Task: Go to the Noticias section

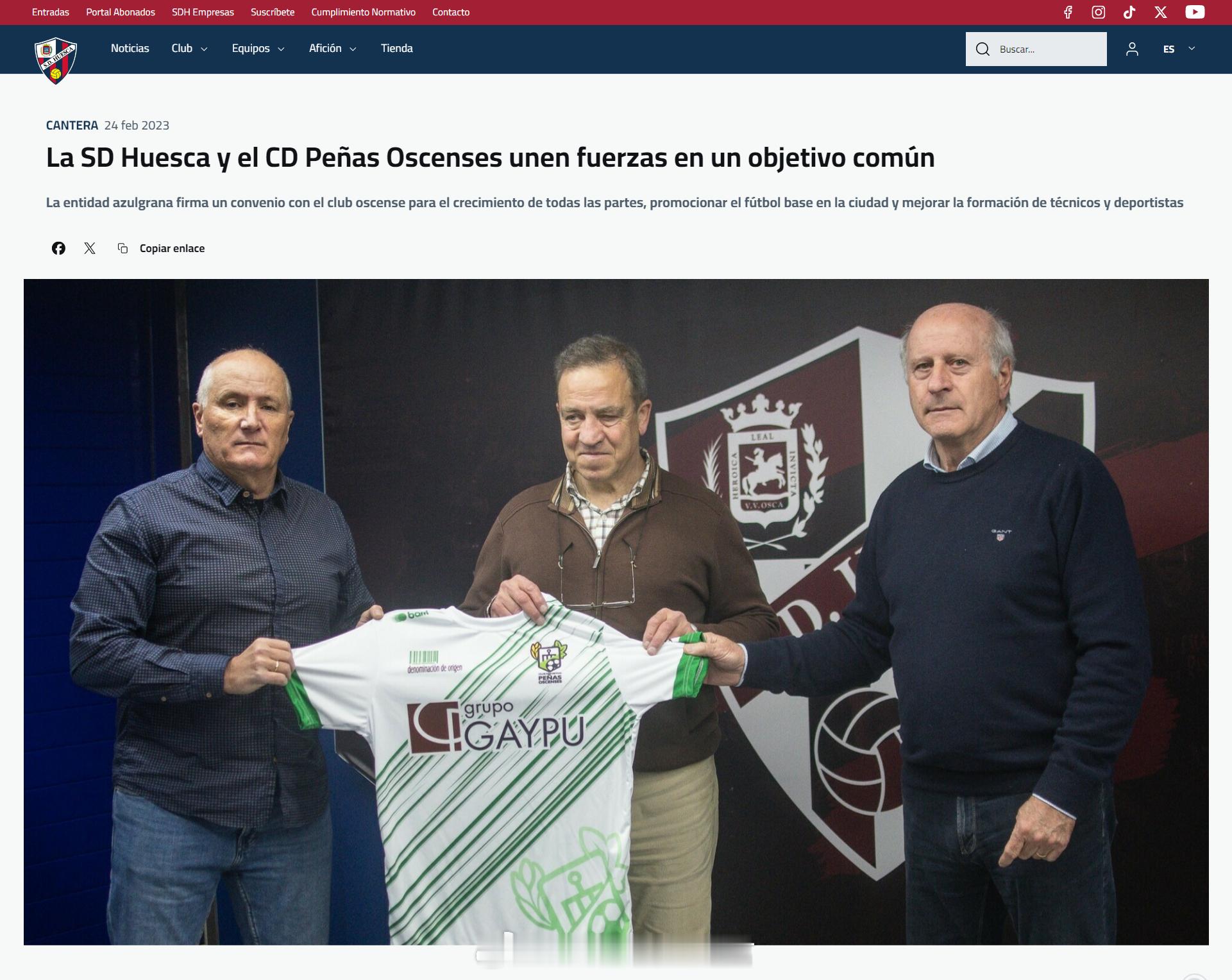Action: 130,48
